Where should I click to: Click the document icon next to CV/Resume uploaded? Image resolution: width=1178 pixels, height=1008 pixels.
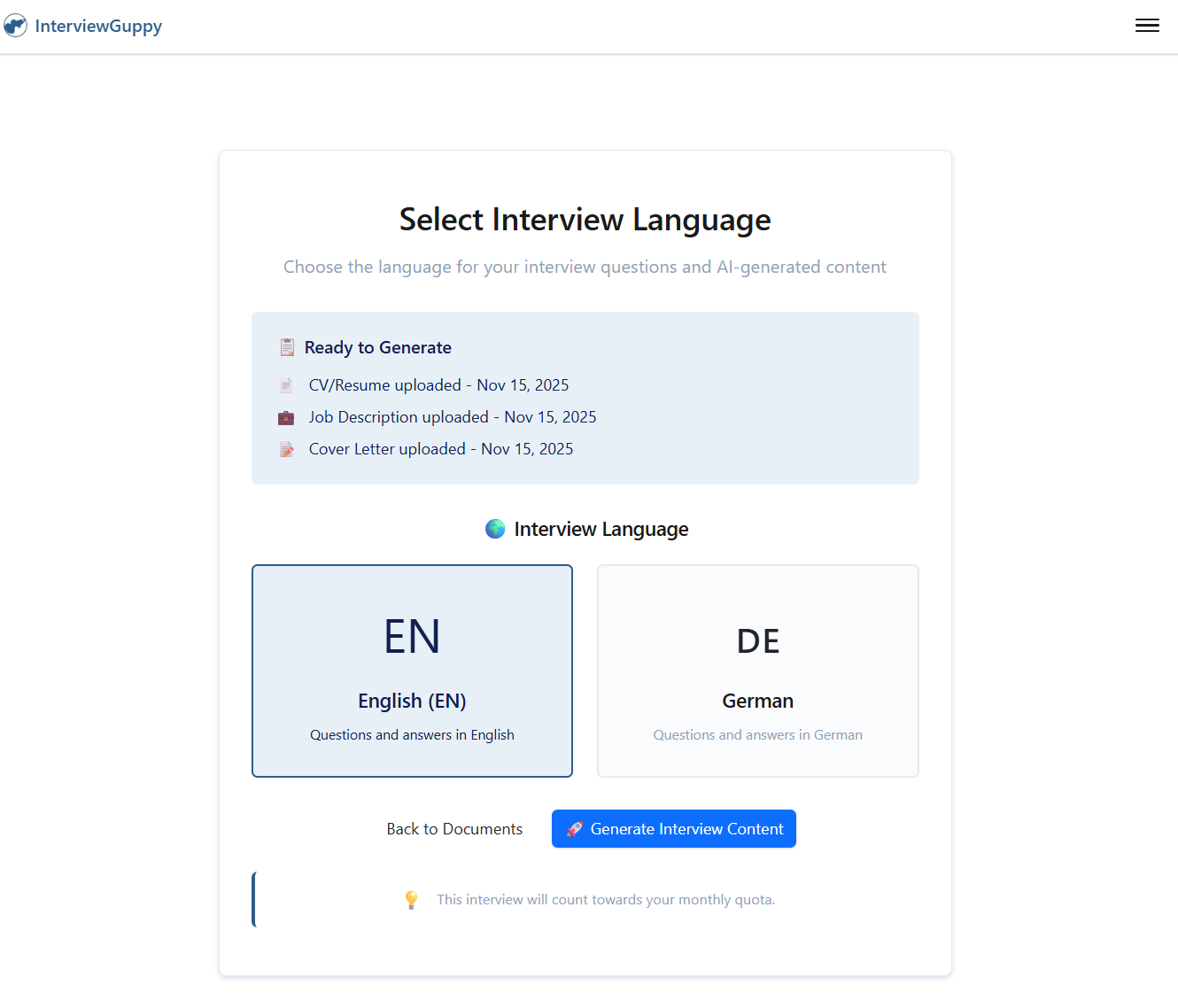286,384
